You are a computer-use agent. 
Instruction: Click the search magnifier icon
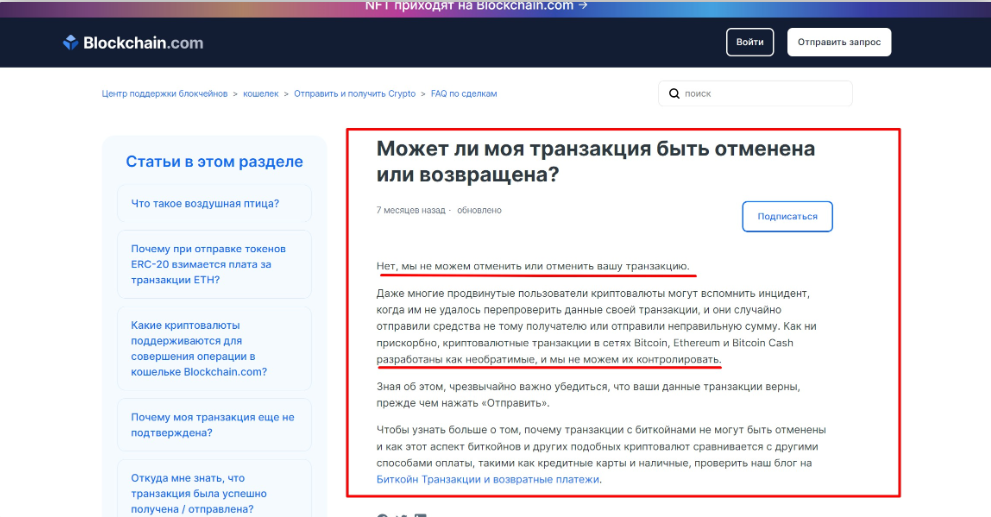coord(674,94)
